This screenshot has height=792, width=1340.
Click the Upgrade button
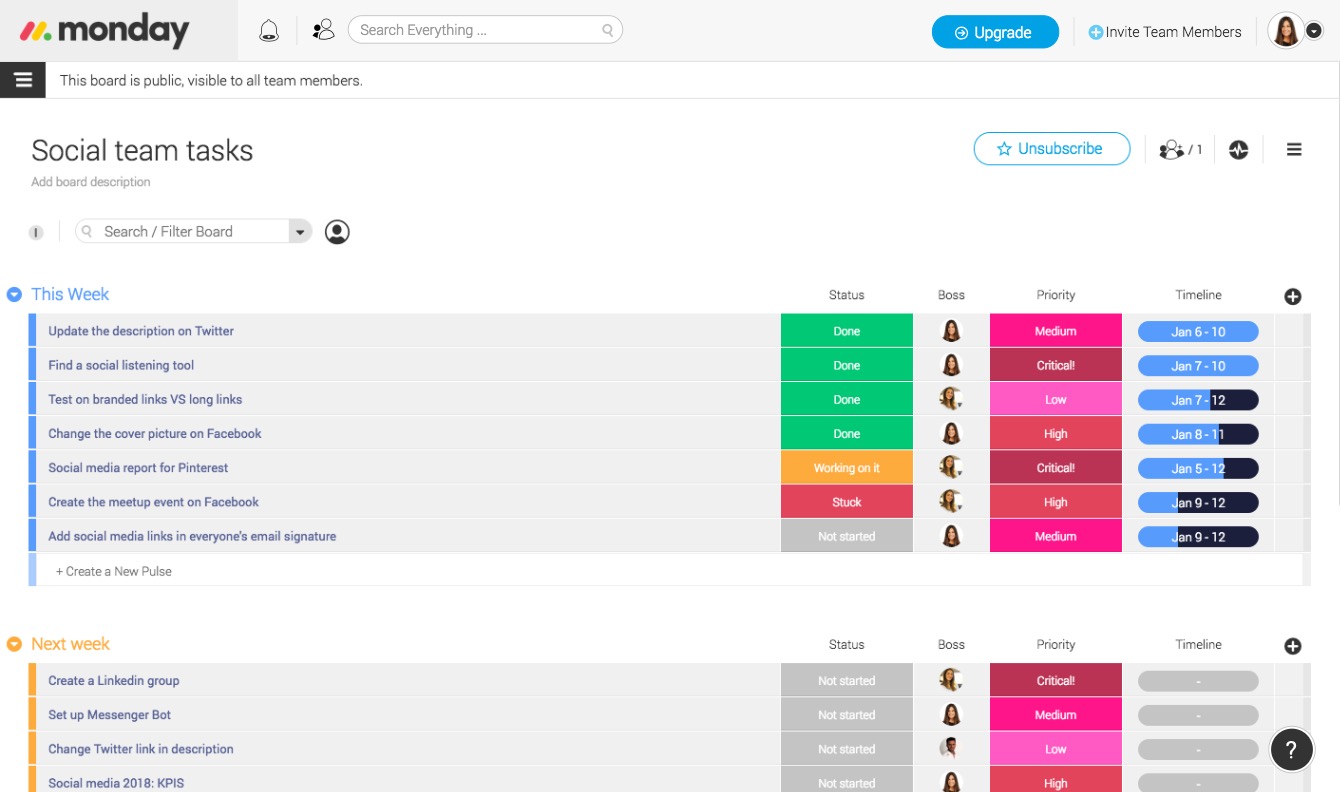[994, 32]
